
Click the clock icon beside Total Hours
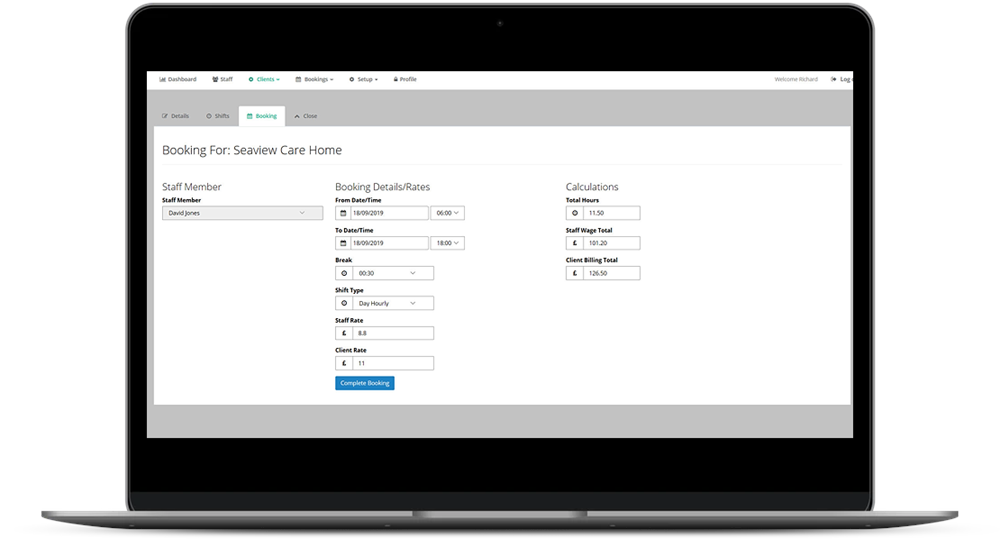coord(574,213)
